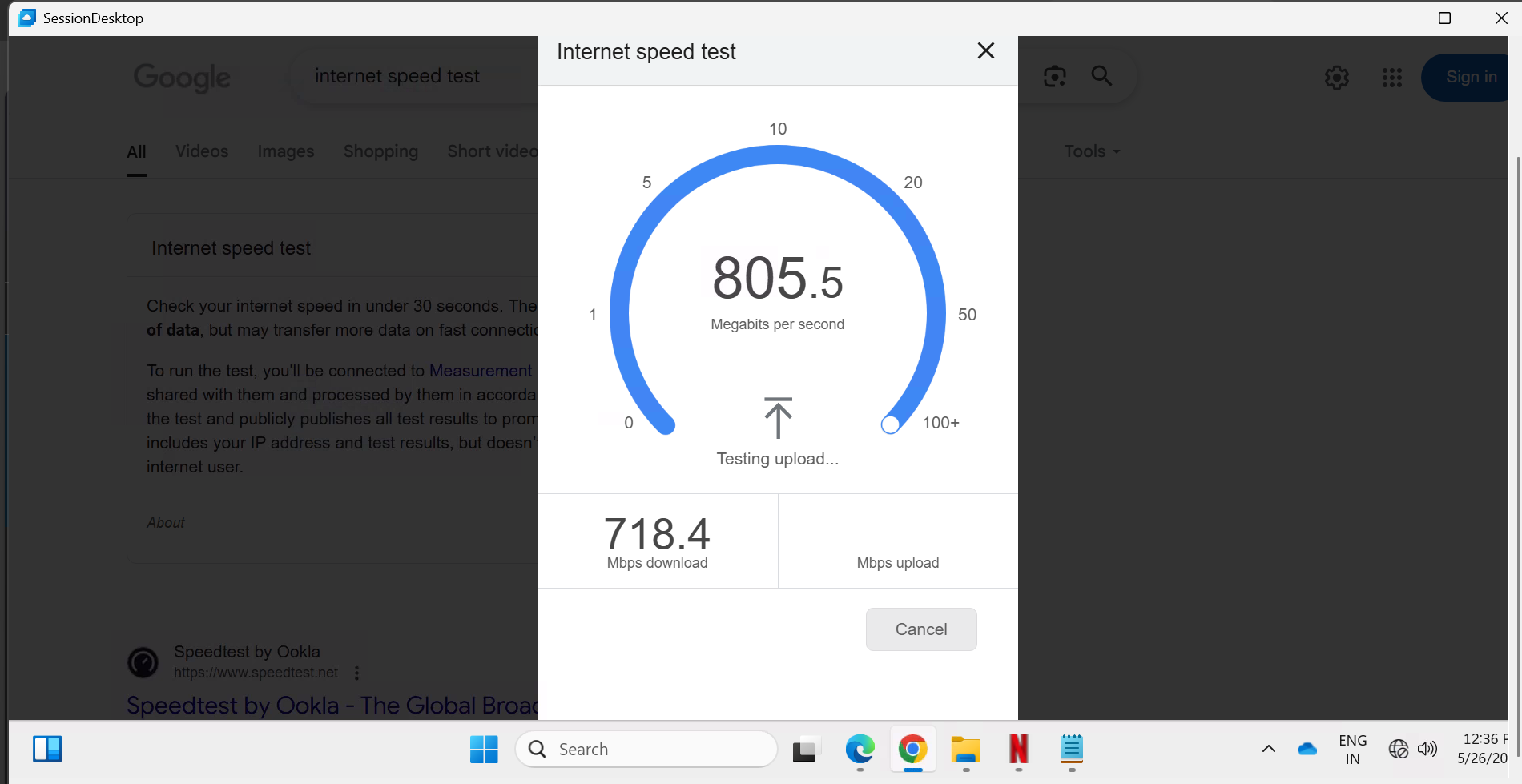Open the Shopping results tab
1522x784 pixels.
[380, 151]
